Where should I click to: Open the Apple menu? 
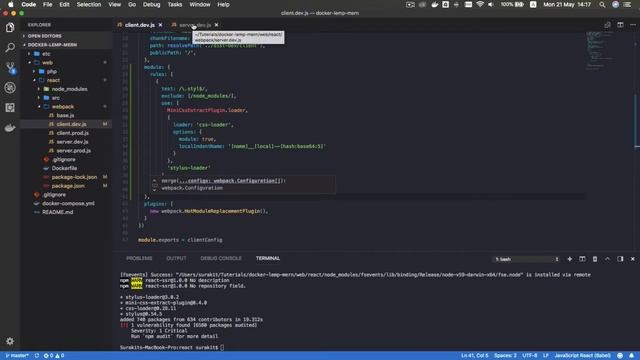pyautogui.click(x=11, y=4)
